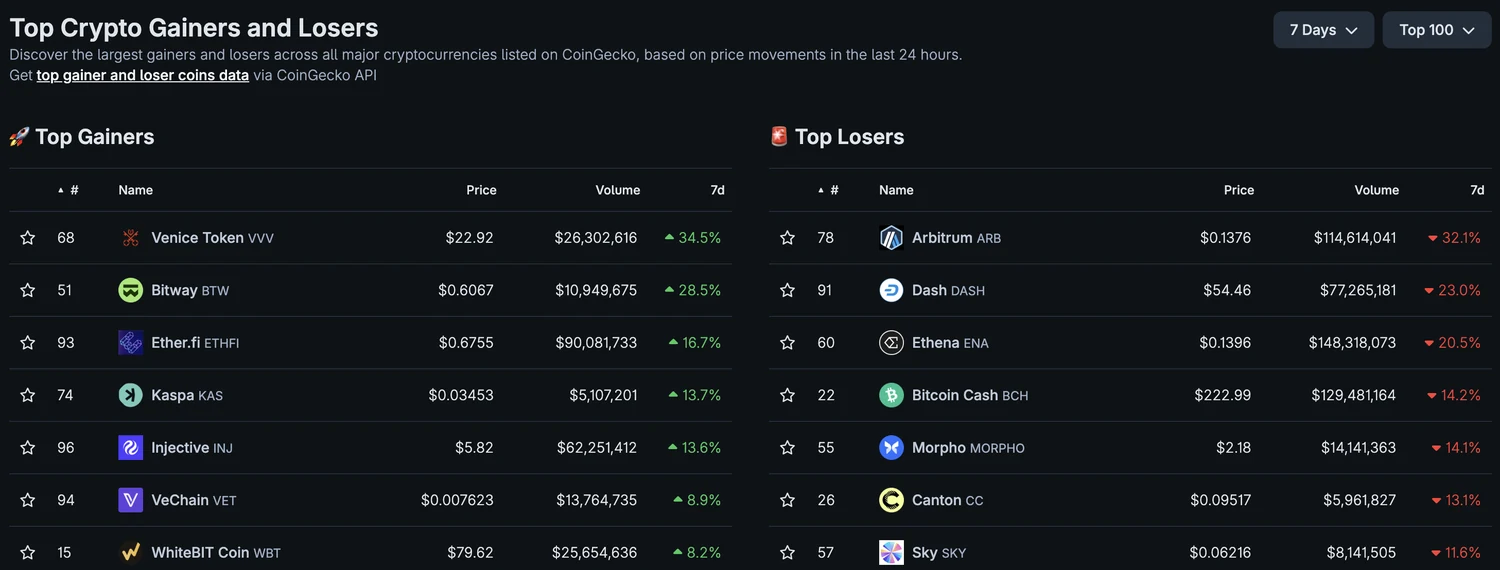Open the Kaspa KAS page
The height and width of the screenshot is (570, 1500).
[x=187, y=395]
